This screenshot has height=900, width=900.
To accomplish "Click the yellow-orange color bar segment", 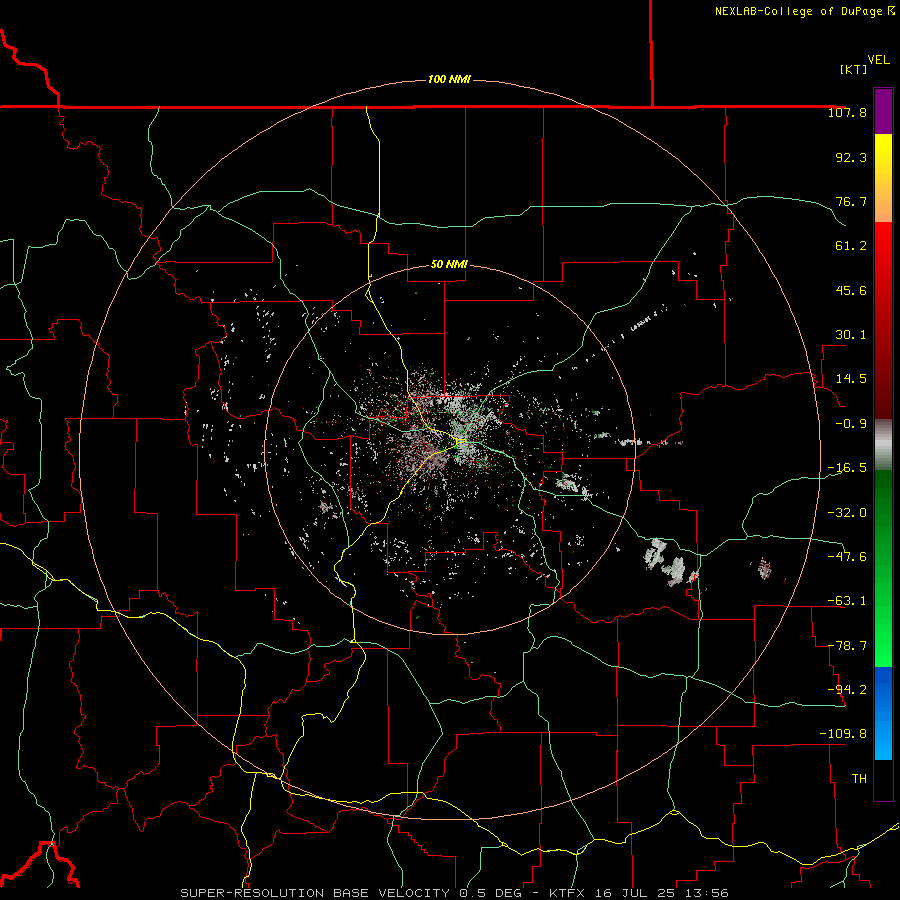I will coord(883,178).
